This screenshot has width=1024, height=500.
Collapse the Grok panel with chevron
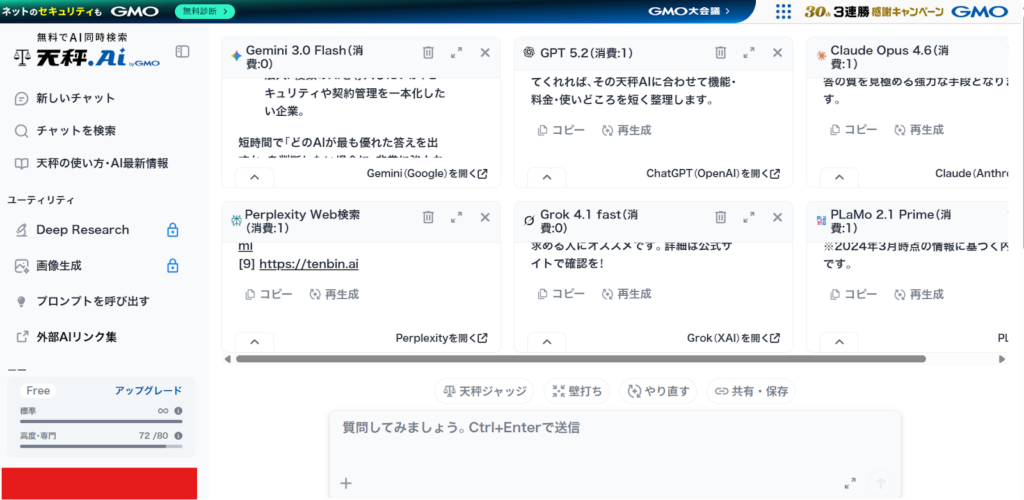tap(547, 341)
